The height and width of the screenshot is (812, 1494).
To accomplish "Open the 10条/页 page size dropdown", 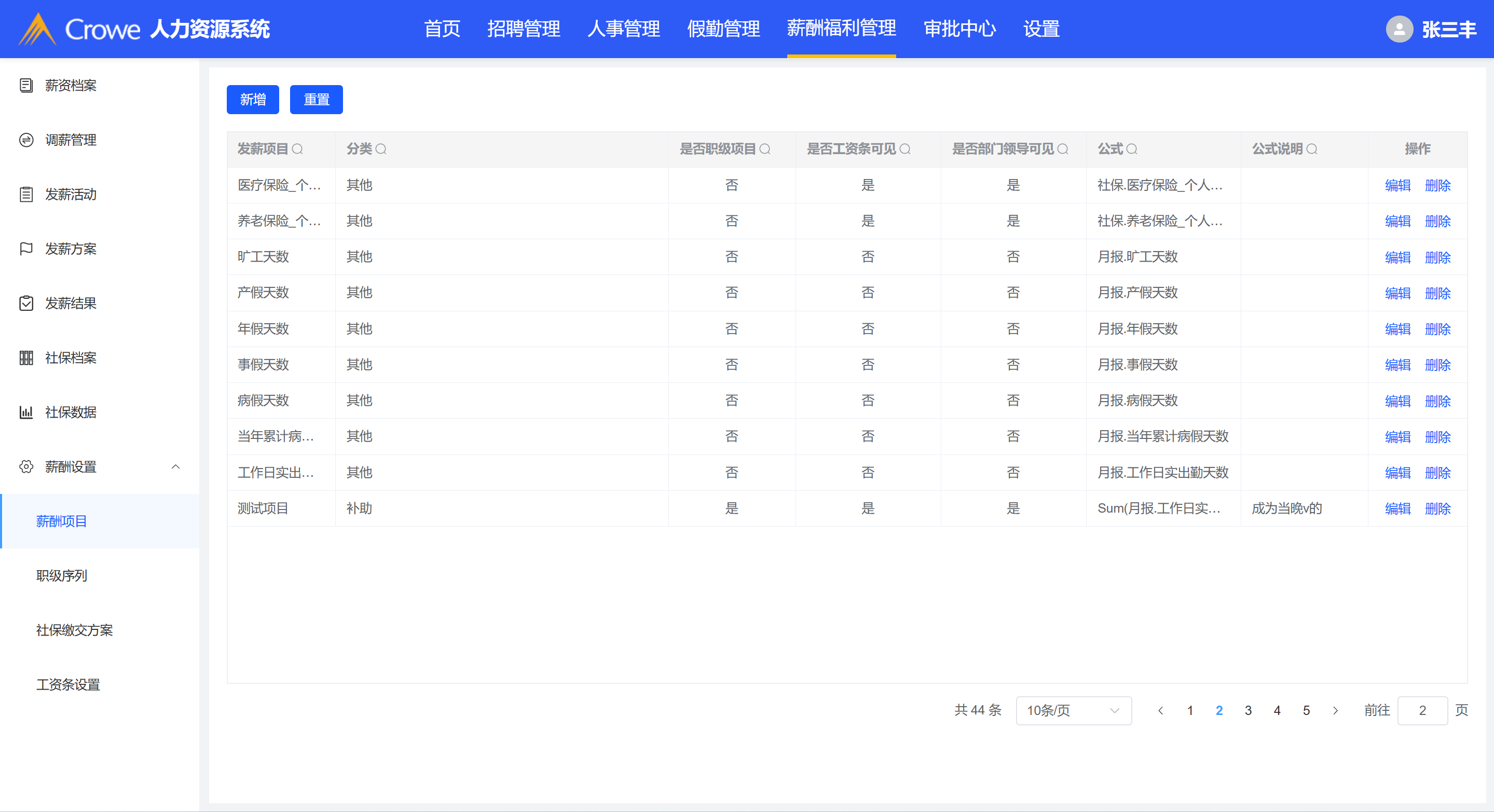I will [1073, 710].
